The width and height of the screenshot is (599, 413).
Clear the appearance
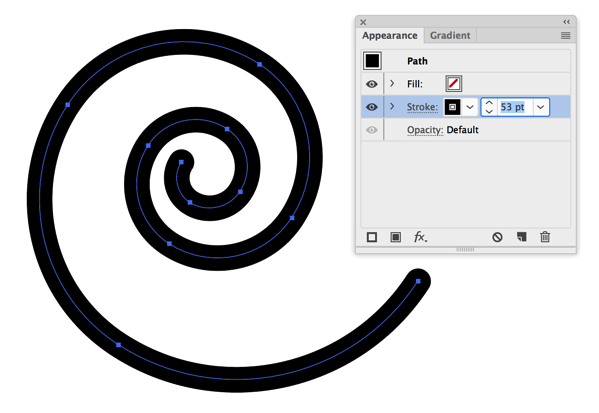pos(497,237)
